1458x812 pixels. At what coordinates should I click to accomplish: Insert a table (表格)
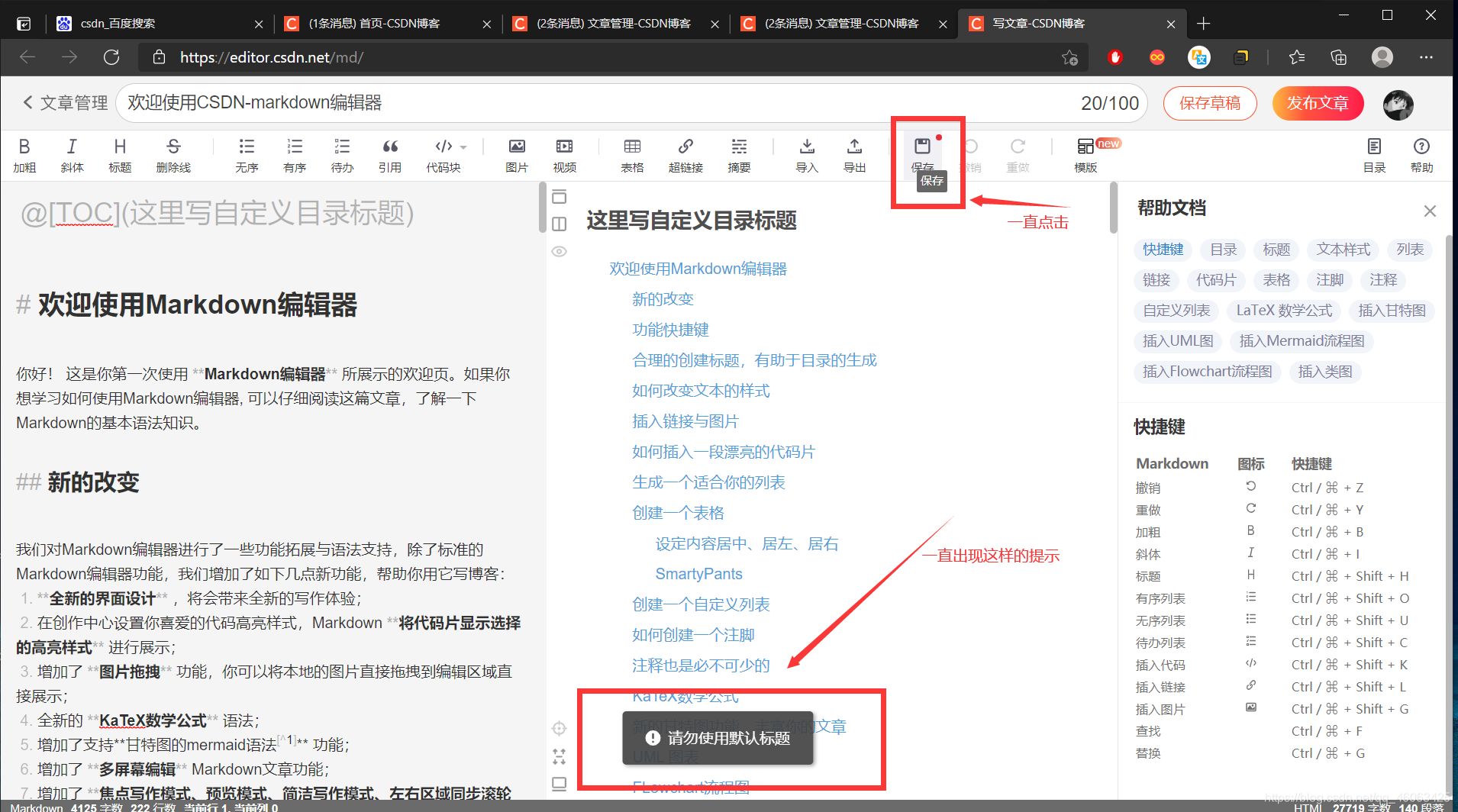[632, 155]
